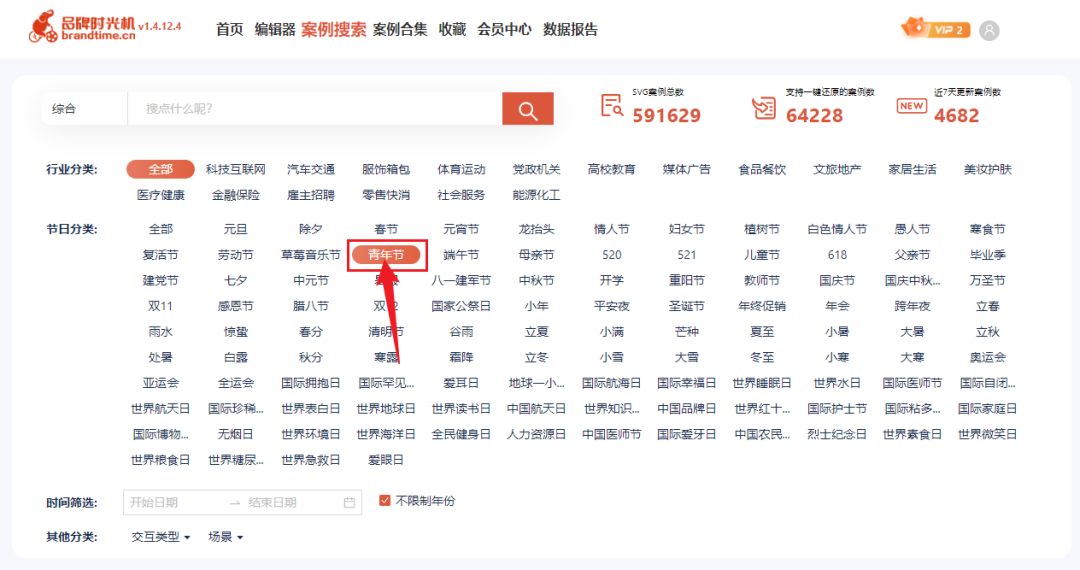Open the 综合 search type dropdown

pyautogui.click(x=84, y=109)
